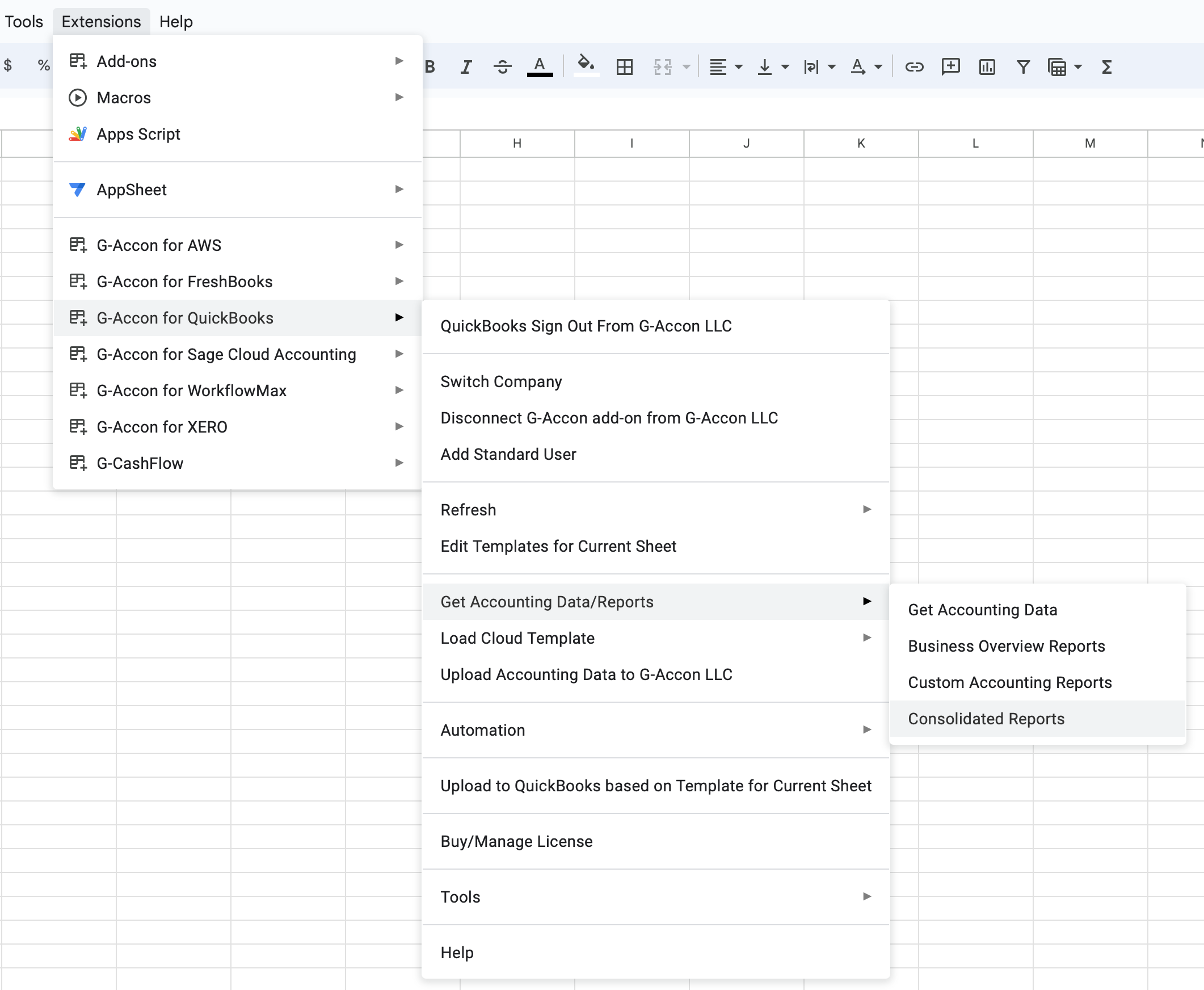Close the Extensions menu bar item

[101, 22]
